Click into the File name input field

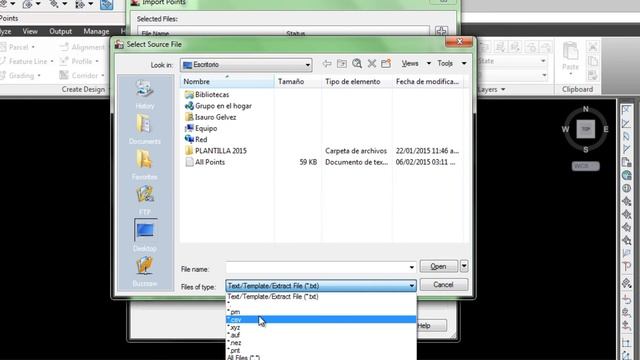pyautogui.click(x=317, y=267)
